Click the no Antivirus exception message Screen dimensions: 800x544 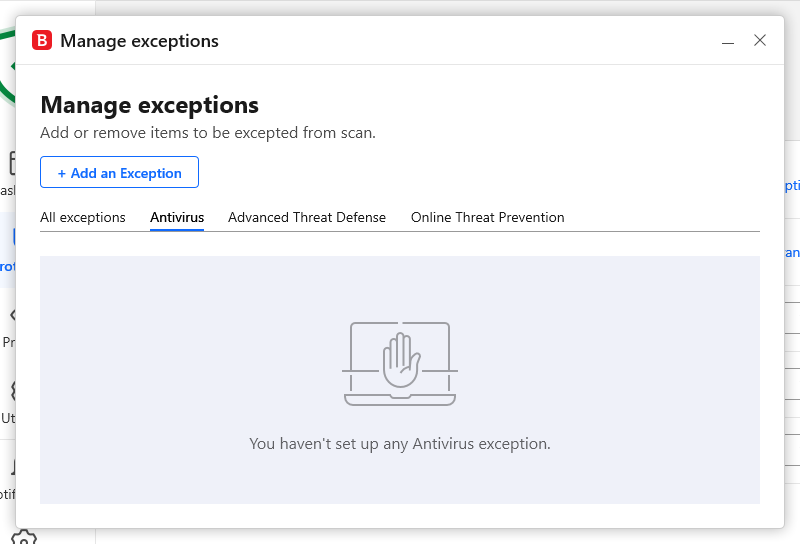400,443
